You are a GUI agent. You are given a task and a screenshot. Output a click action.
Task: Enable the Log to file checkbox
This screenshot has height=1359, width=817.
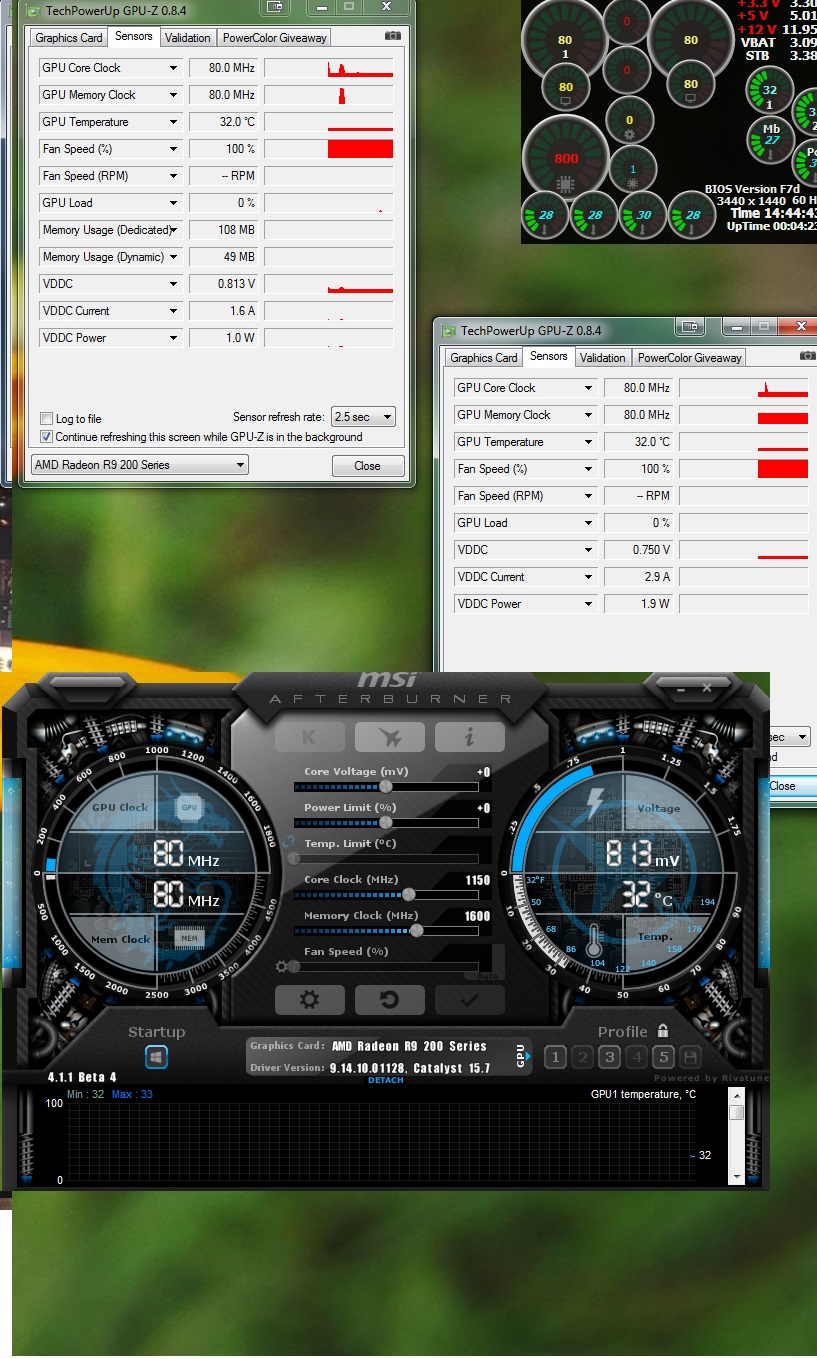[x=46, y=419]
